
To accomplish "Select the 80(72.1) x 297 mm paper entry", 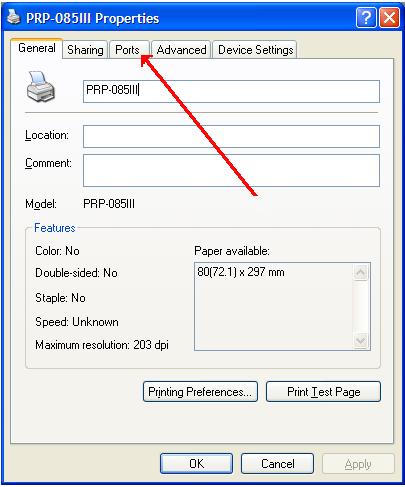I will [x=241, y=272].
